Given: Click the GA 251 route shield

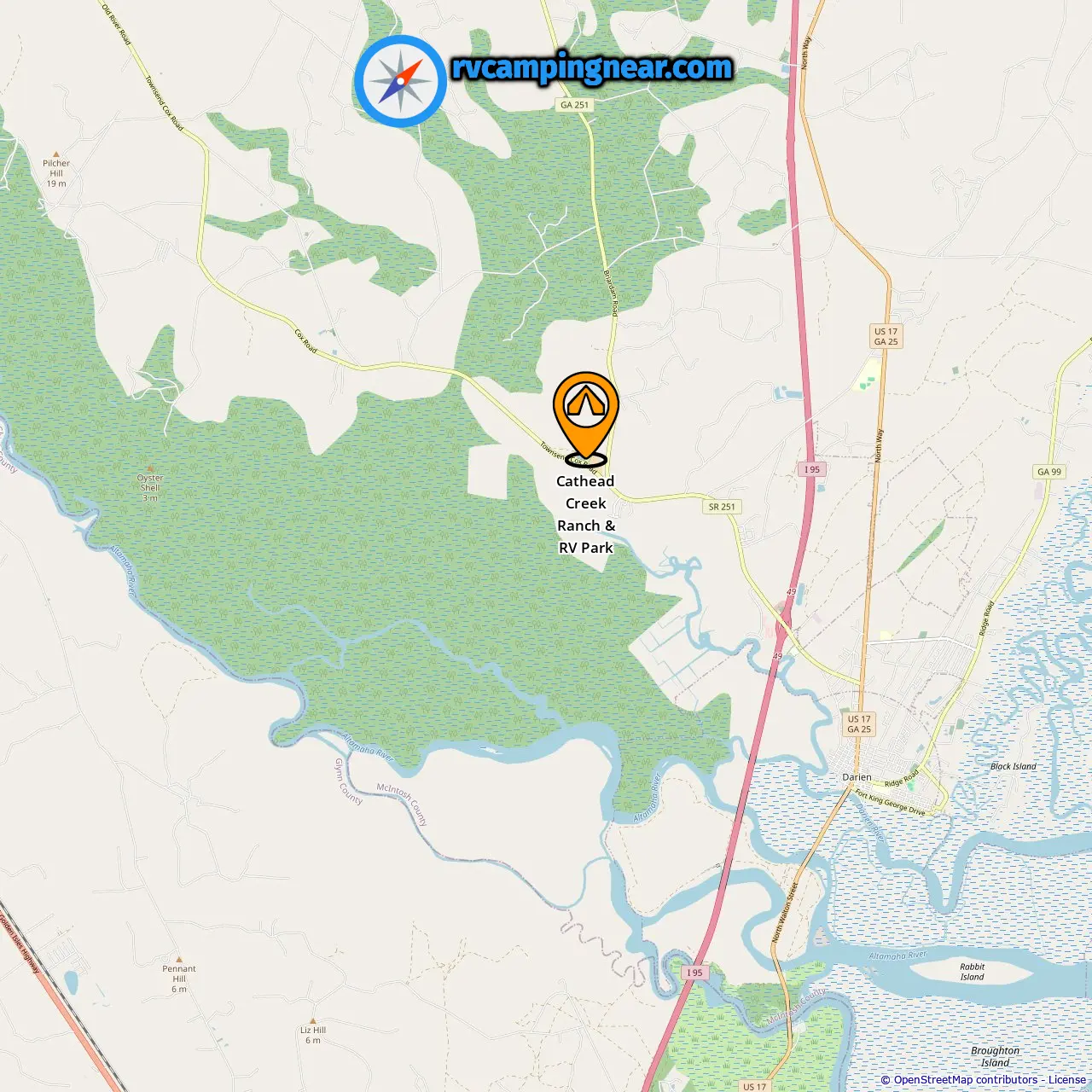Looking at the screenshot, I should pos(574,105).
